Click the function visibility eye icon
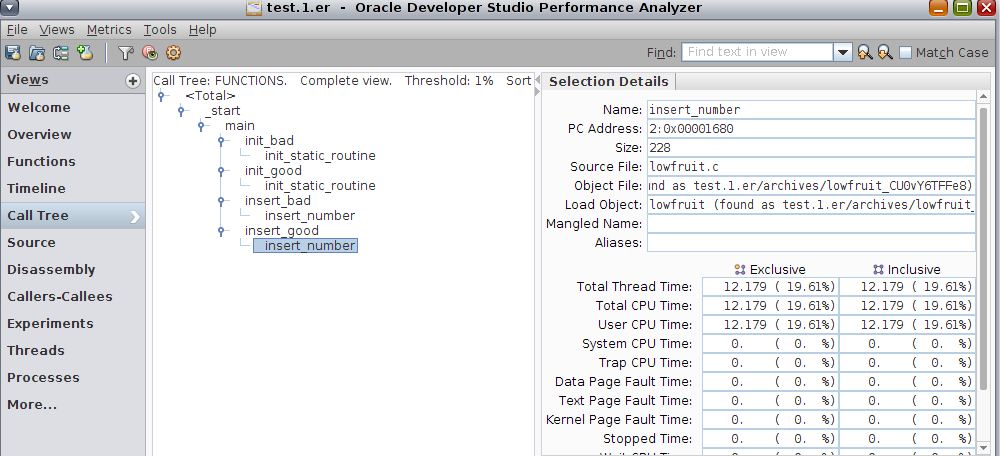1000x456 pixels. coord(149,53)
